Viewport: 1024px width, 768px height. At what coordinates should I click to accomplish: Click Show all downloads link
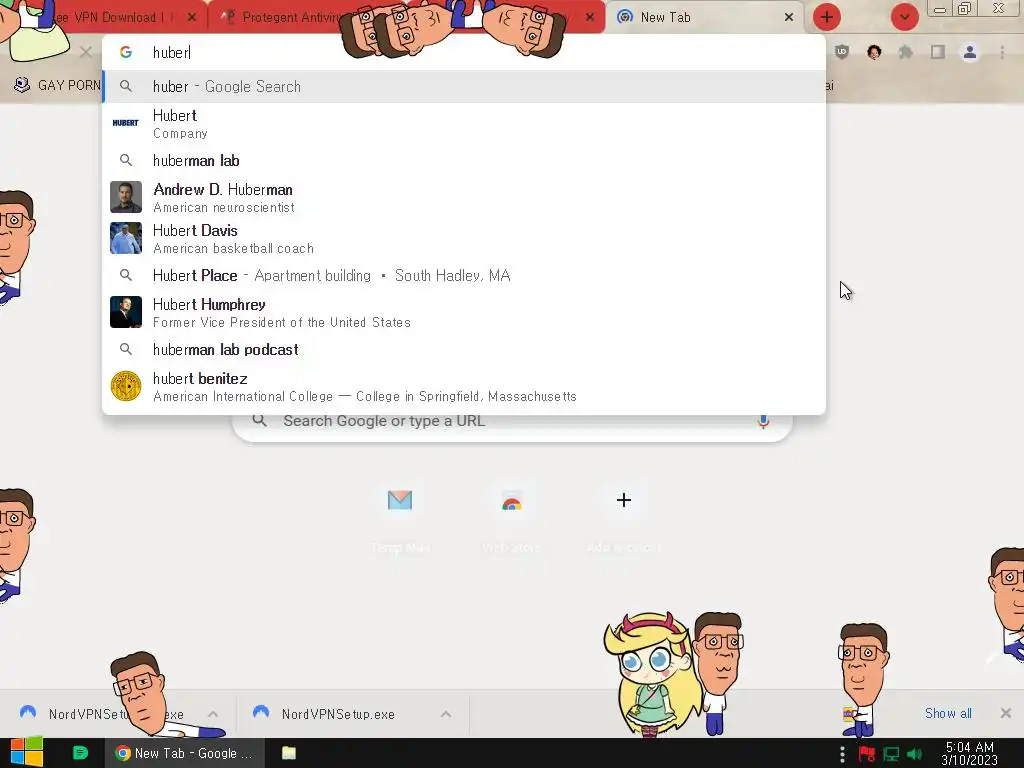click(948, 713)
